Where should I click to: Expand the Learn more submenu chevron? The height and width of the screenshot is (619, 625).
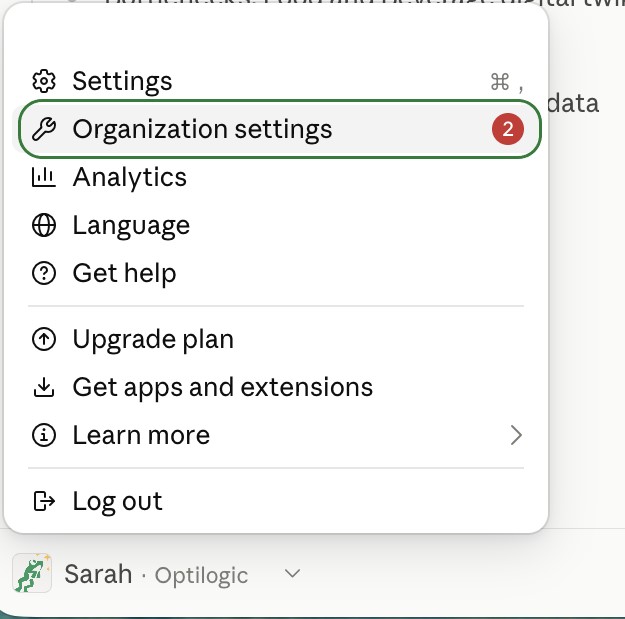point(516,435)
